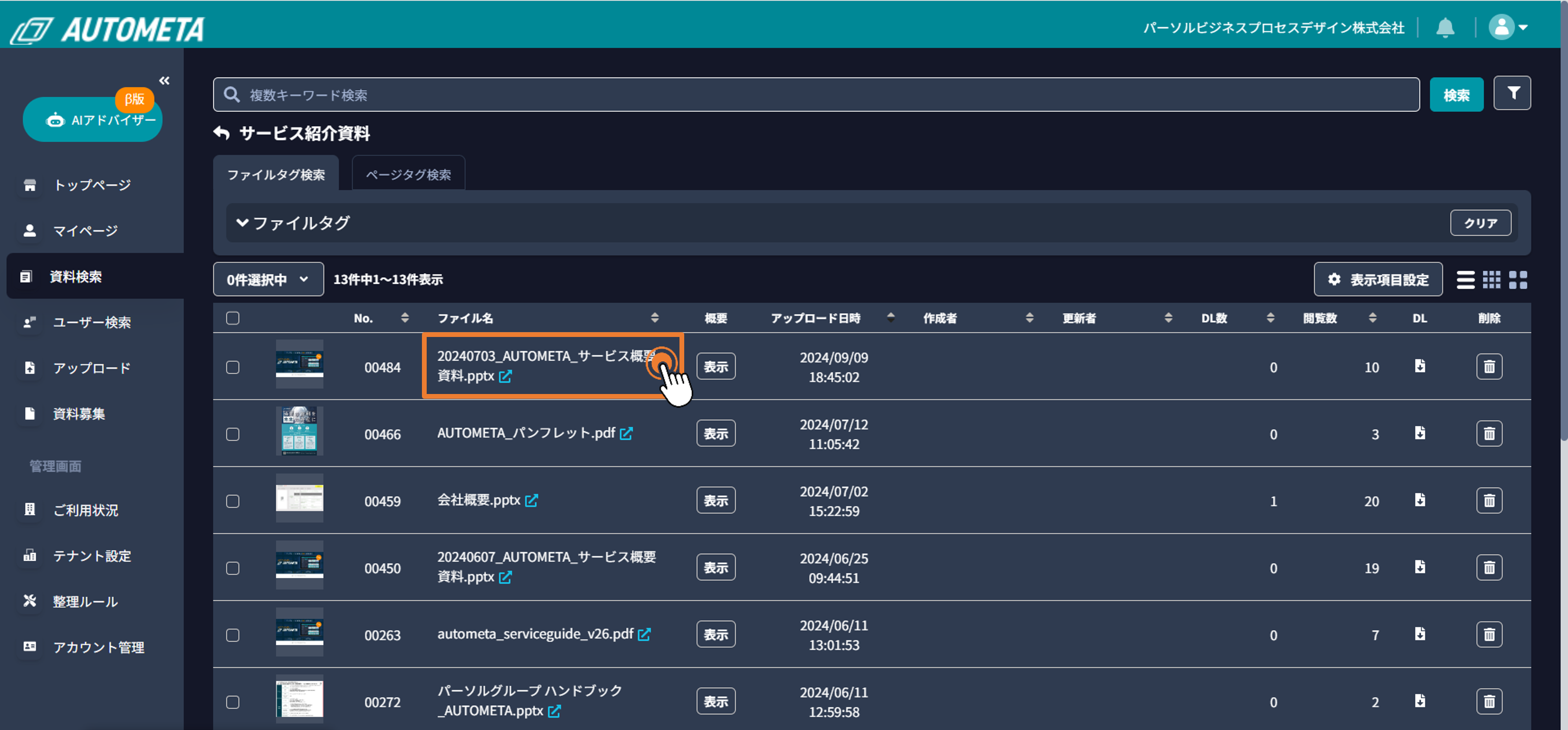Check the box for file 00272
Image resolution: width=1568 pixels, height=730 pixels.
(232, 702)
